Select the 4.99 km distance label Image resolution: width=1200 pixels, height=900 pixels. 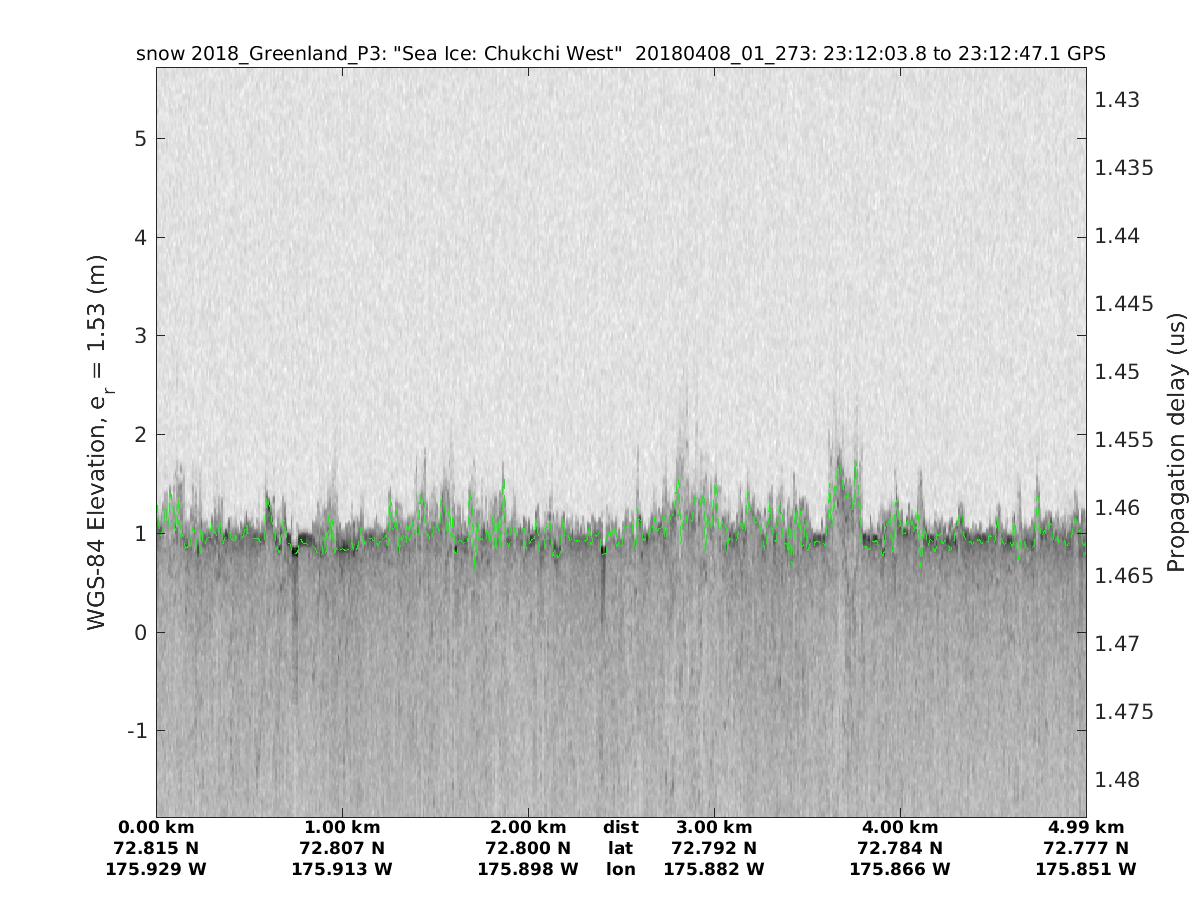point(1086,828)
